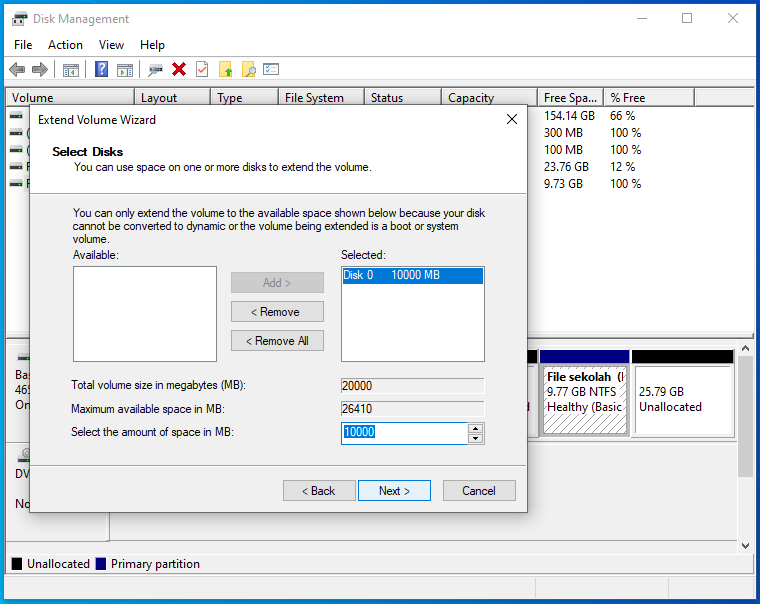This screenshot has height=604, width=760.
Task: Open the View menu
Action: (x=111, y=45)
